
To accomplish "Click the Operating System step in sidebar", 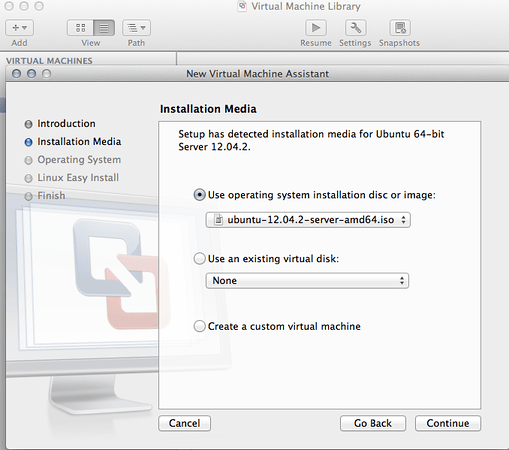I will (x=79, y=160).
